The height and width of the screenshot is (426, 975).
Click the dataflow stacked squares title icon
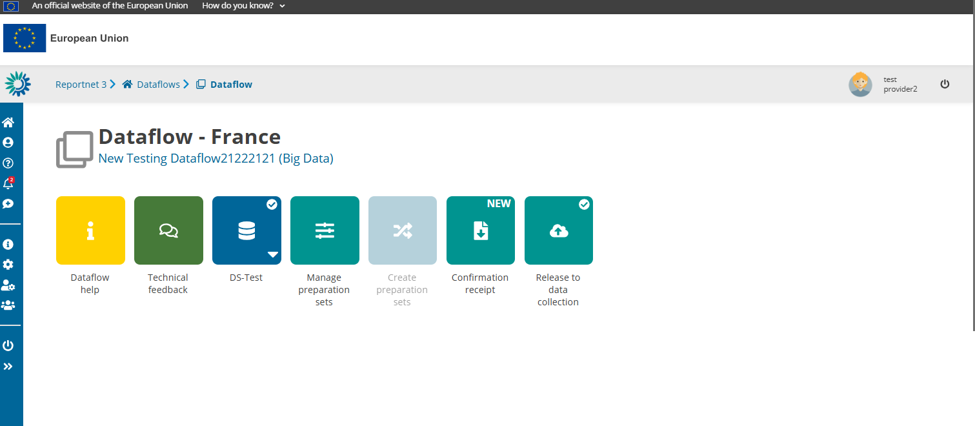pos(75,149)
